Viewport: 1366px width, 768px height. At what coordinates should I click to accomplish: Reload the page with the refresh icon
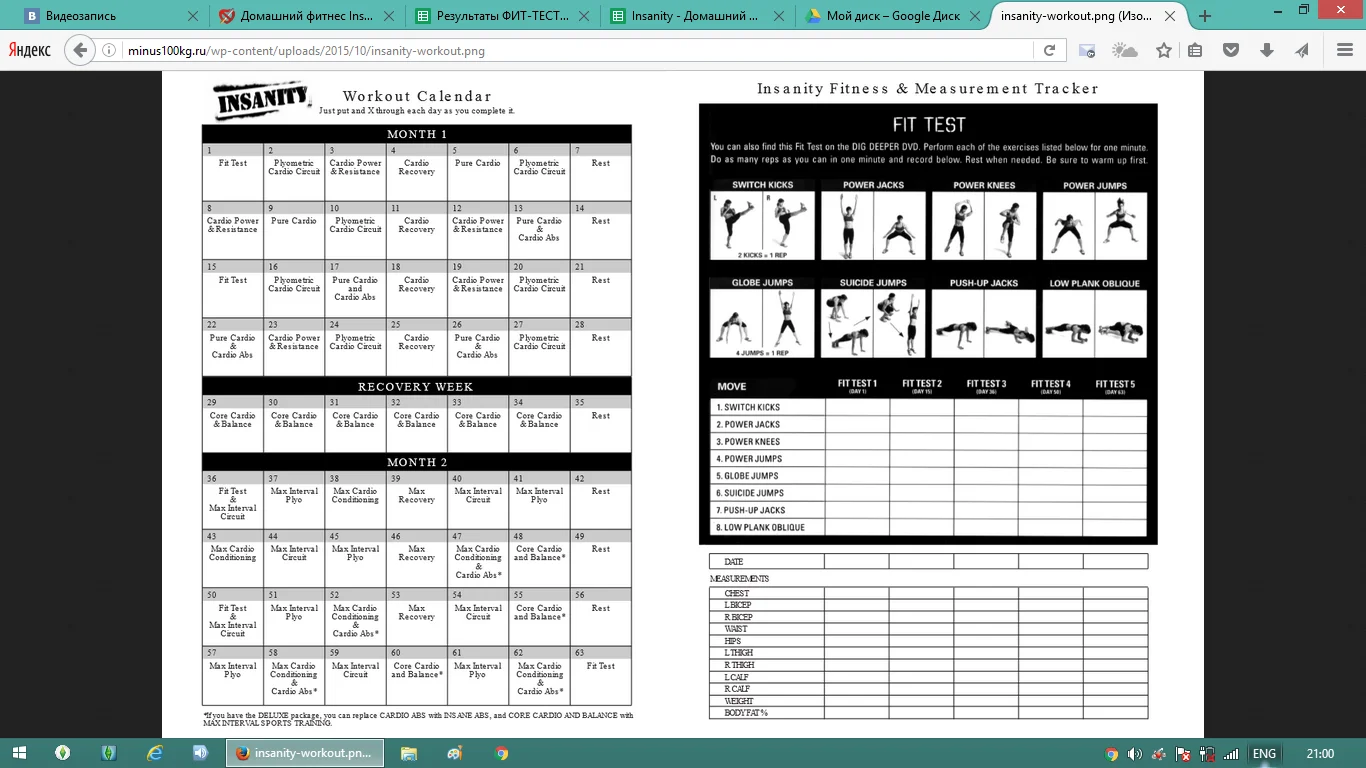tap(1049, 50)
